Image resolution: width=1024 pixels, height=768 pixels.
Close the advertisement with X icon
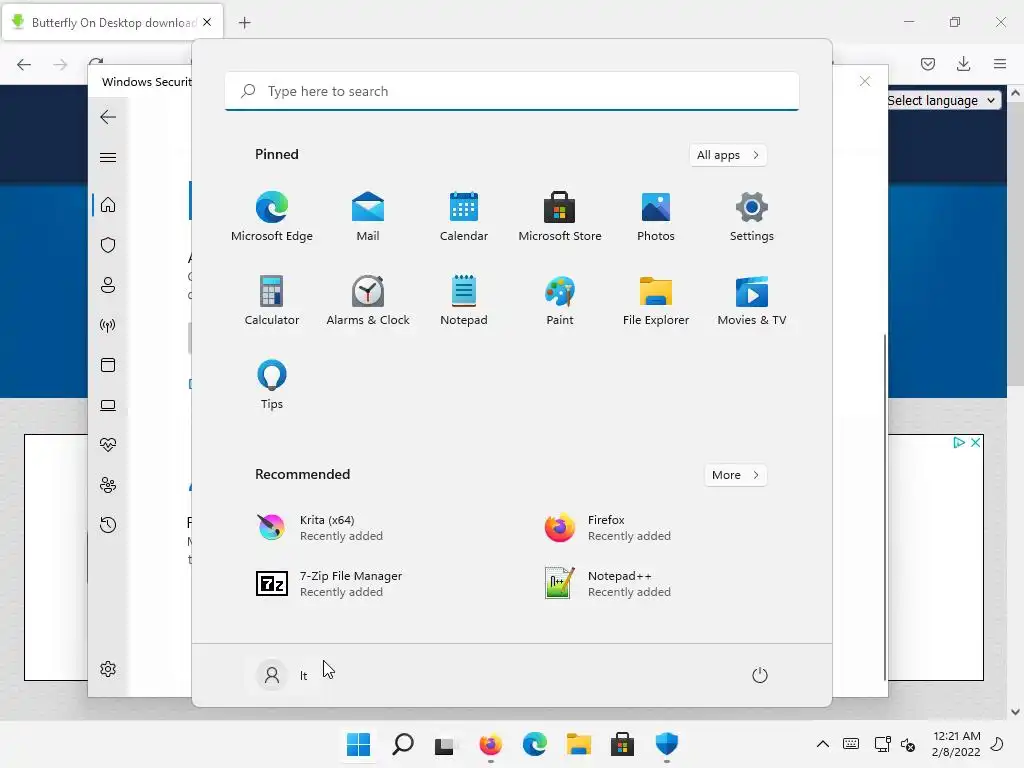976,443
